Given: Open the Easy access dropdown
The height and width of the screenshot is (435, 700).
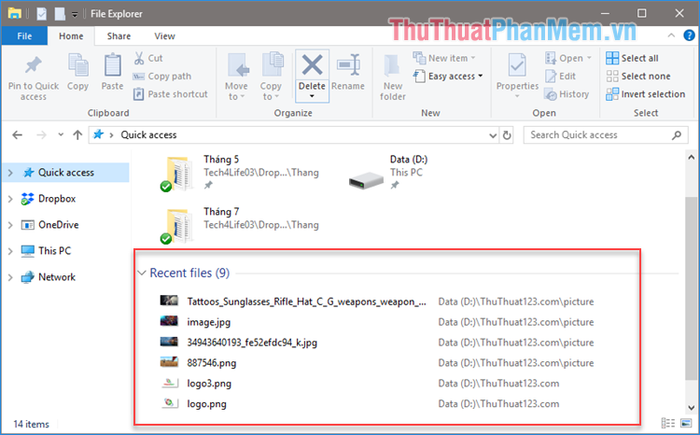Looking at the screenshot, I should point(480,76).
